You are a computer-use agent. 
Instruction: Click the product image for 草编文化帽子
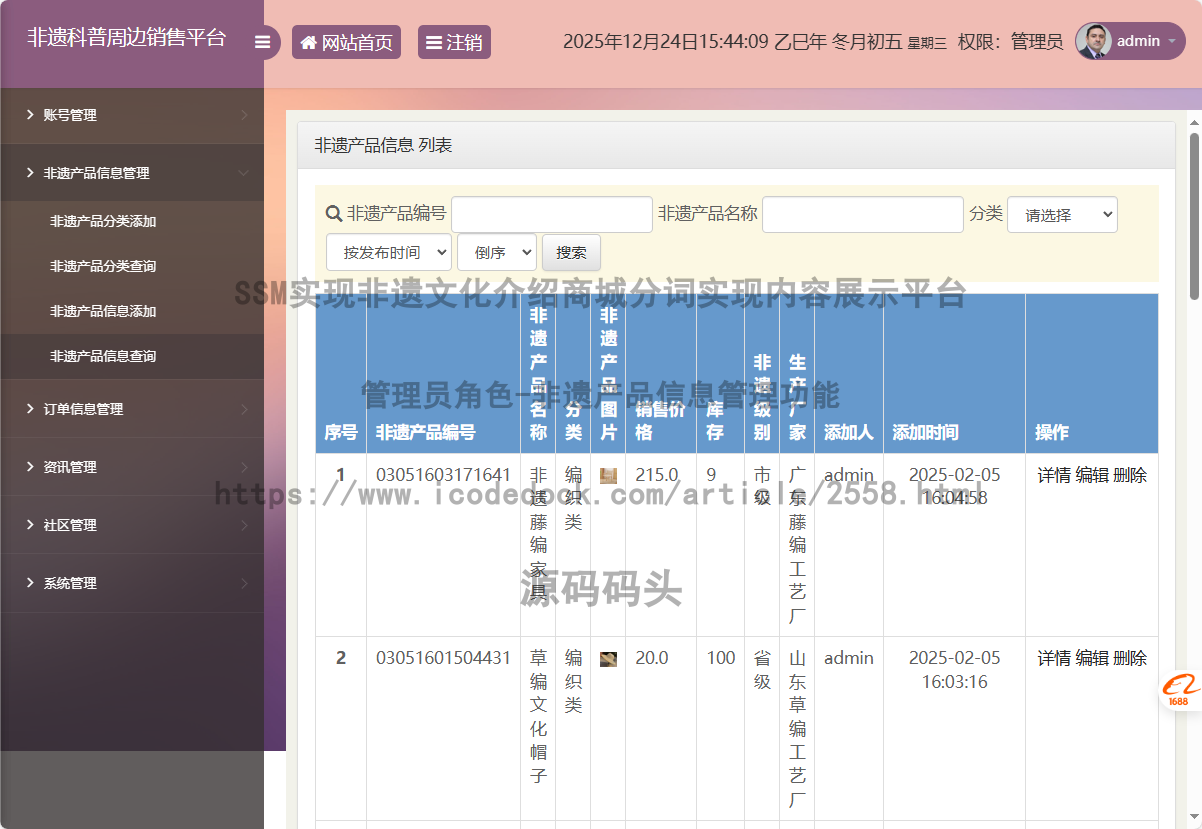608,658
